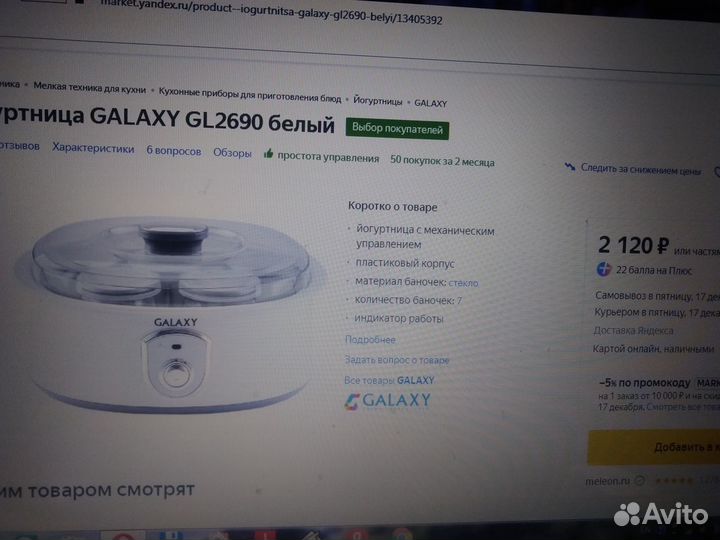Click the price-drop tracking graph icon
Screen dimensions: 720x540
(x=570, y=166)
